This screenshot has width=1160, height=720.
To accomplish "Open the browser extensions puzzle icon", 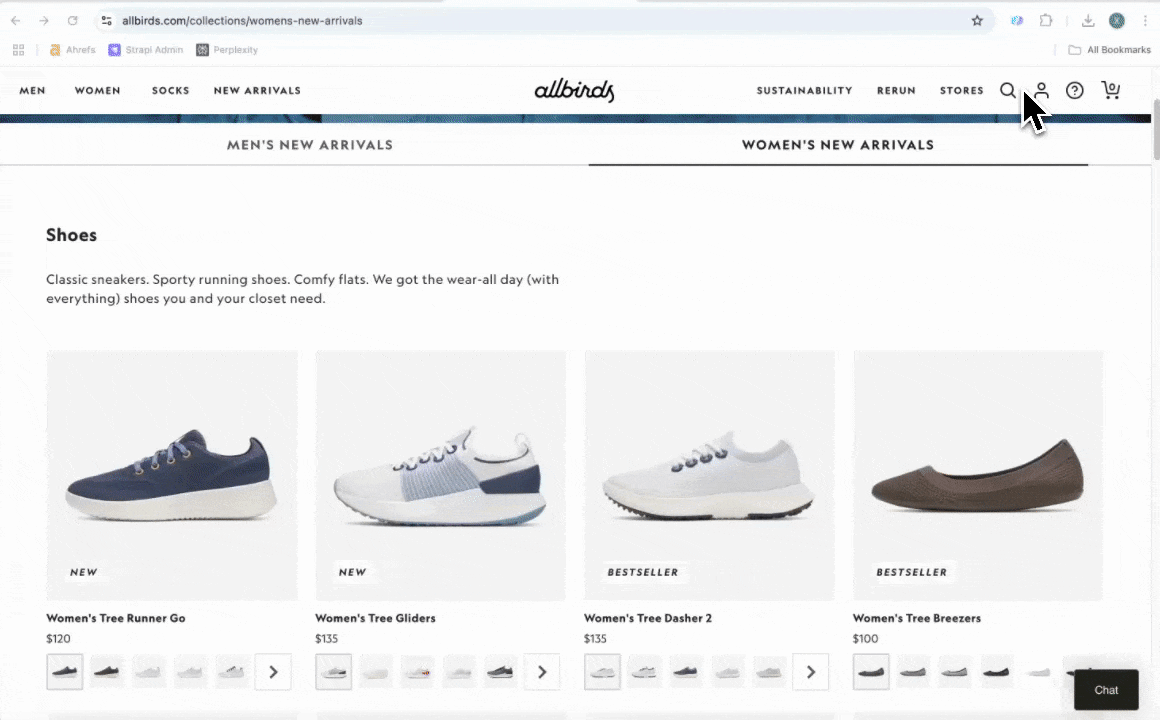I will 1045,21.
